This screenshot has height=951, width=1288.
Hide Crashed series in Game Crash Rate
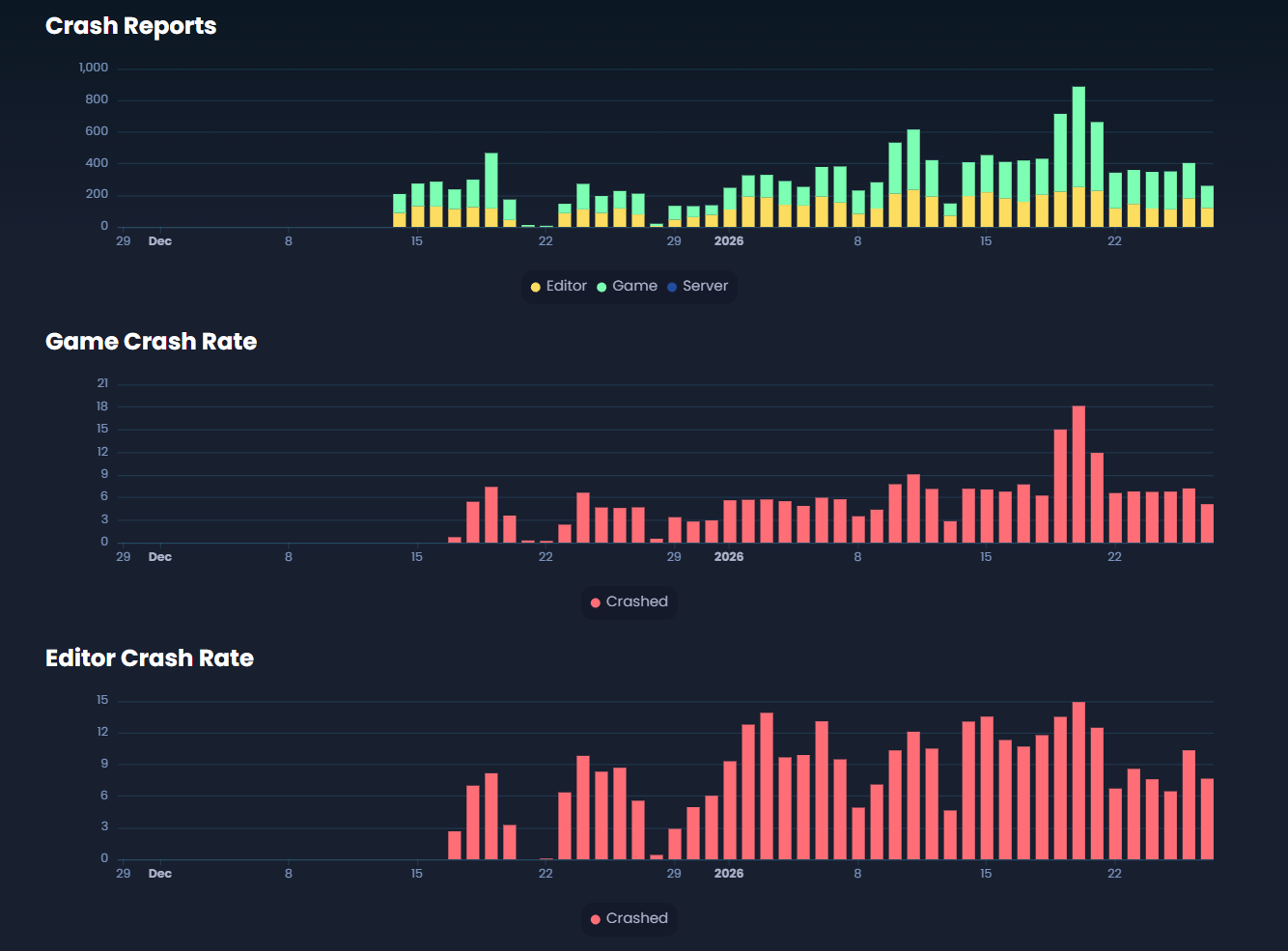[636, 601]
